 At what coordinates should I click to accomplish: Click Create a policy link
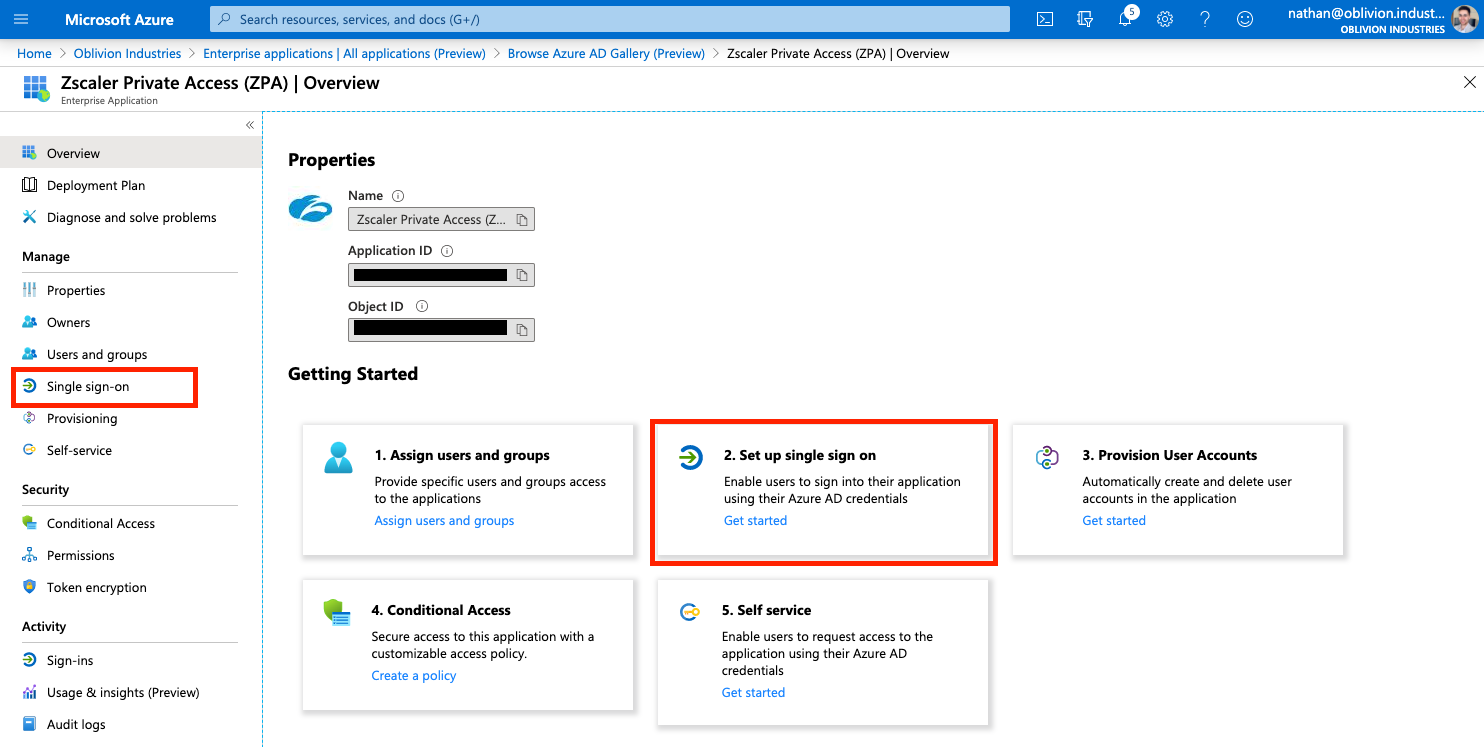[x=414, y=676]
